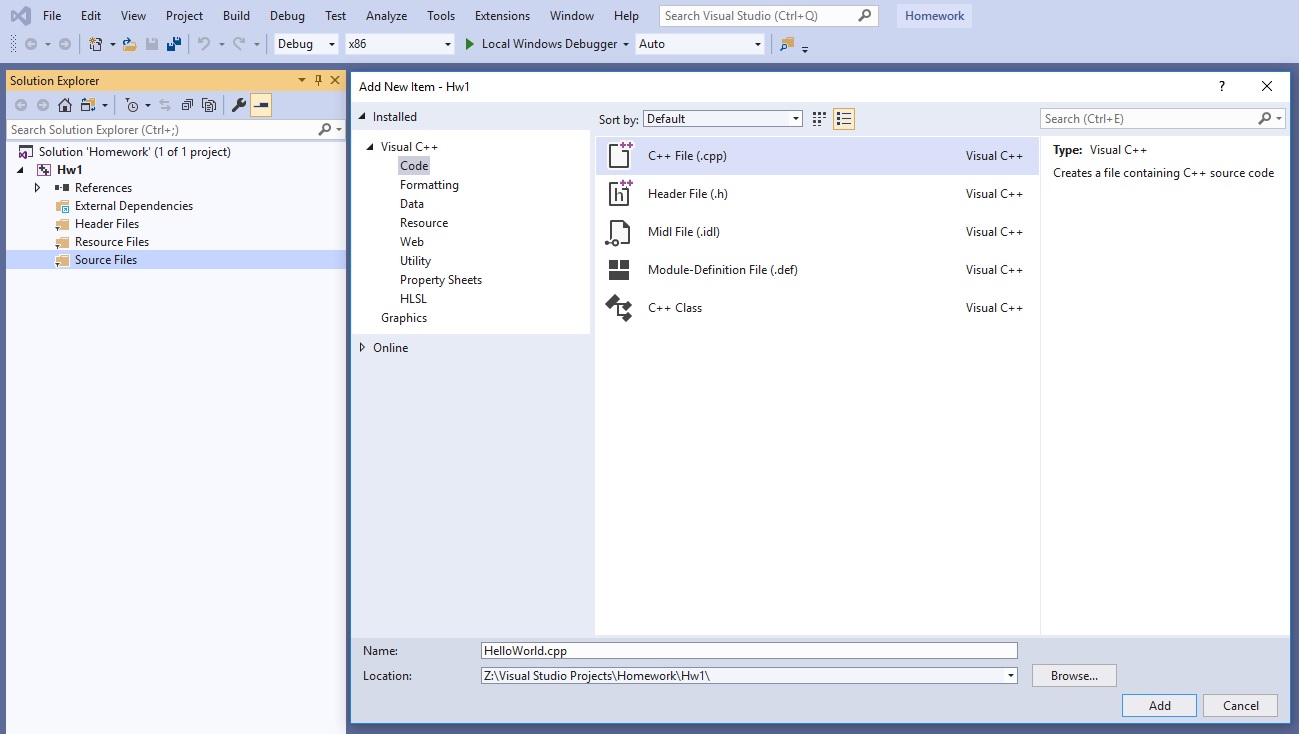Viewport: 1299px width, 734px height.
Task: Click search magnifier in Visual Studio search box
Action: (865, 16)
